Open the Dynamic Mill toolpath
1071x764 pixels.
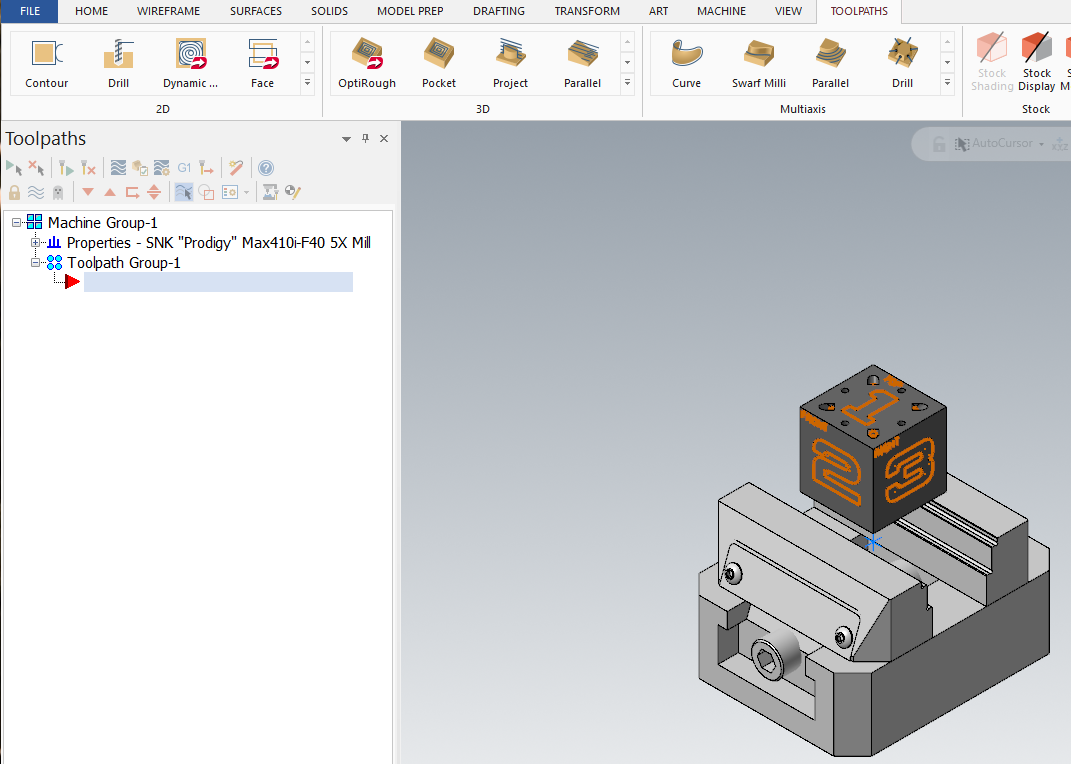(191, 63)
